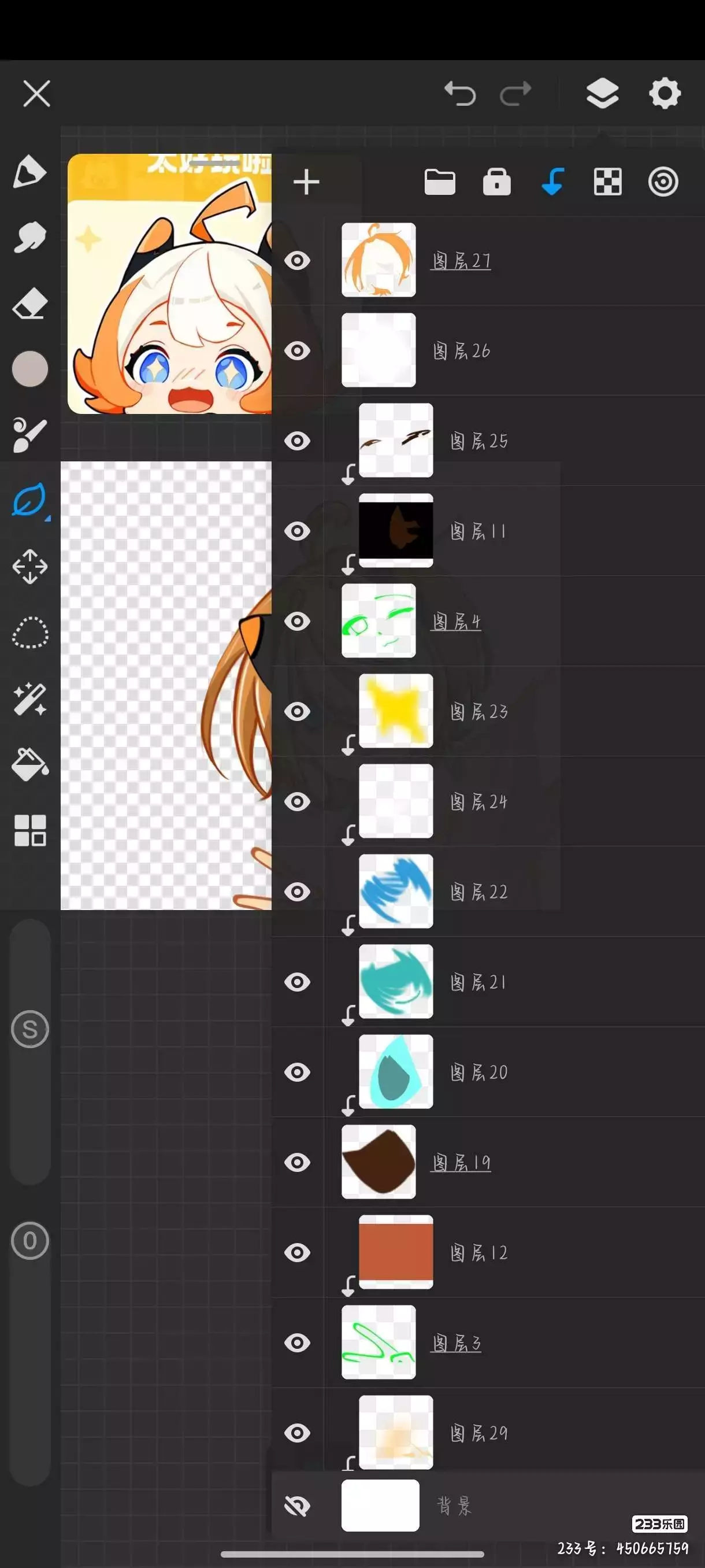
Task: Open the grid tools menu icon
Action: (30, 830)
